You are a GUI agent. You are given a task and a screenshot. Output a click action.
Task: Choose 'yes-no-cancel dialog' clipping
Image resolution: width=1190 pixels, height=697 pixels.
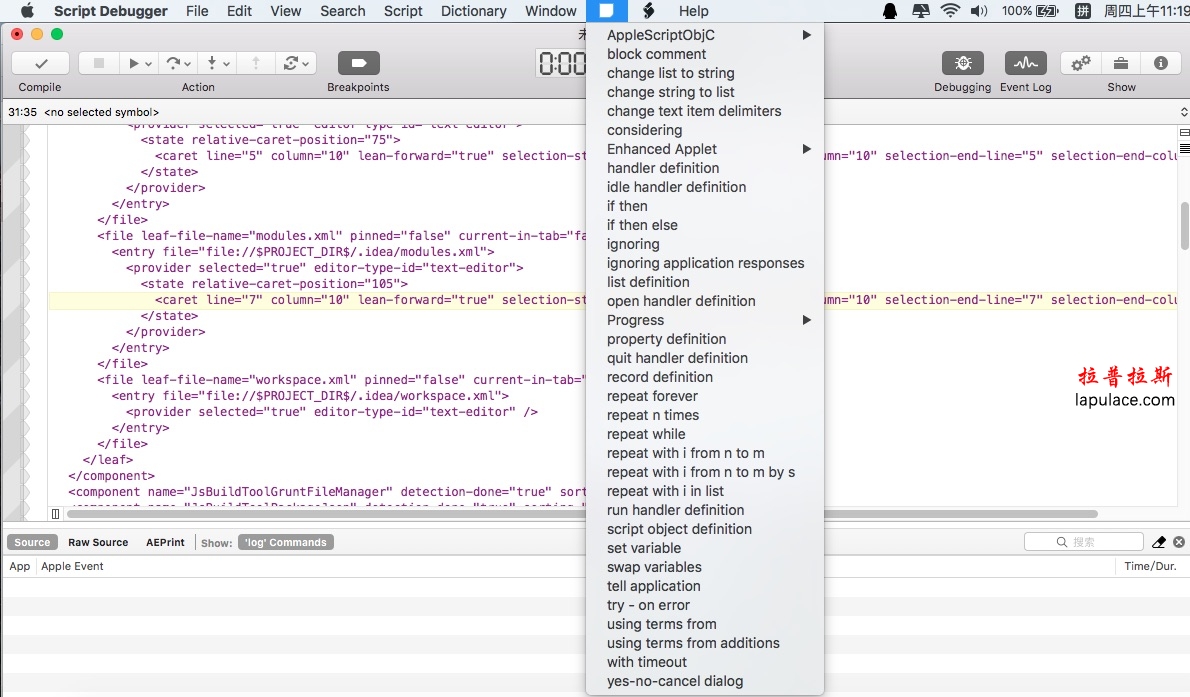(x=705, y=680)
